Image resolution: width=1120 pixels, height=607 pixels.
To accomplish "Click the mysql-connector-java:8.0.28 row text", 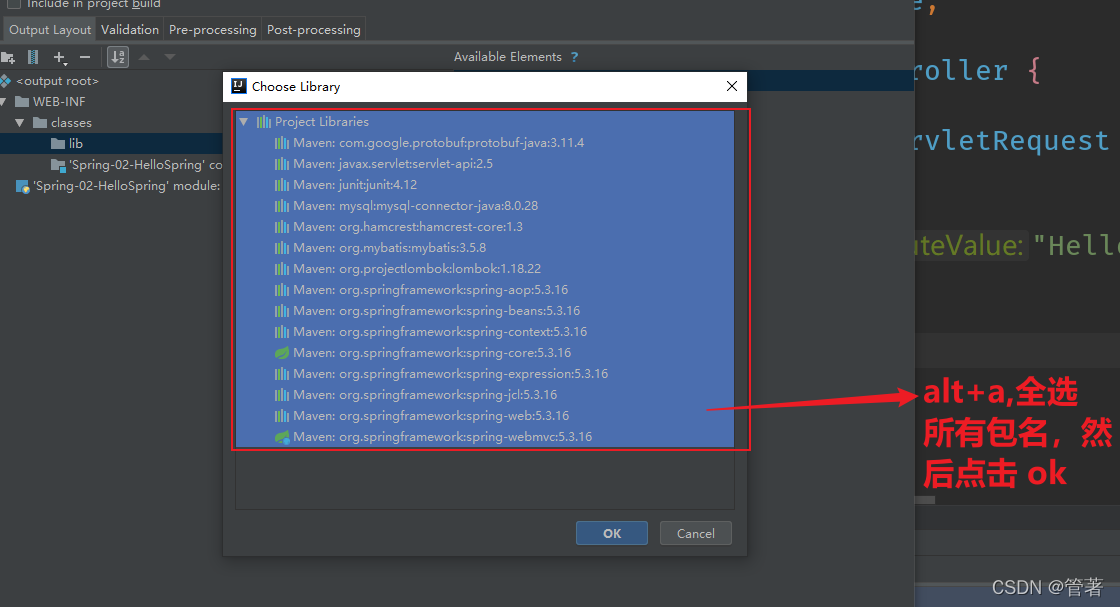I will click(416, 206).
